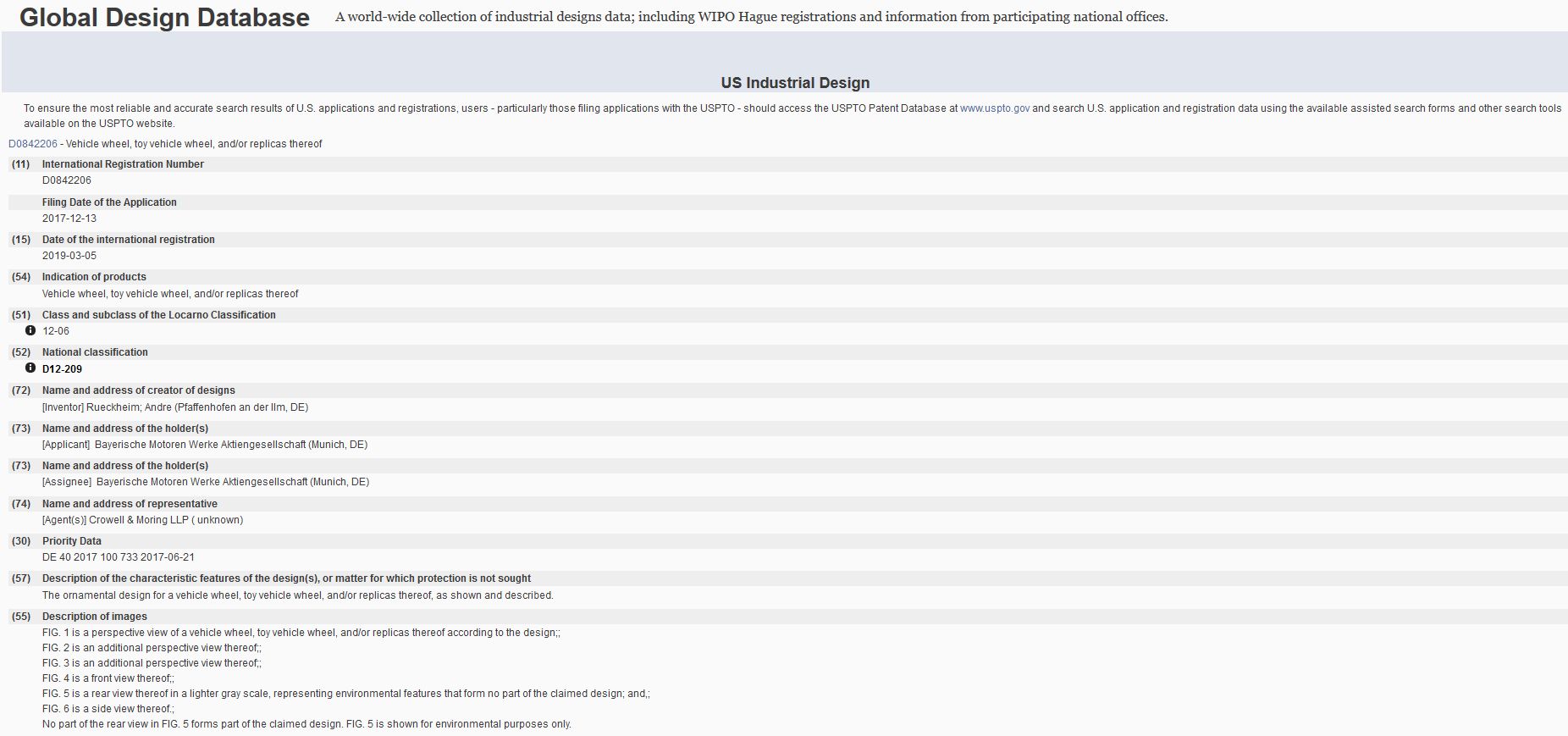This screenshot has height=736, width=1568.
Task: Click the FIG. 2 additional perspective line
Action: 152,648
